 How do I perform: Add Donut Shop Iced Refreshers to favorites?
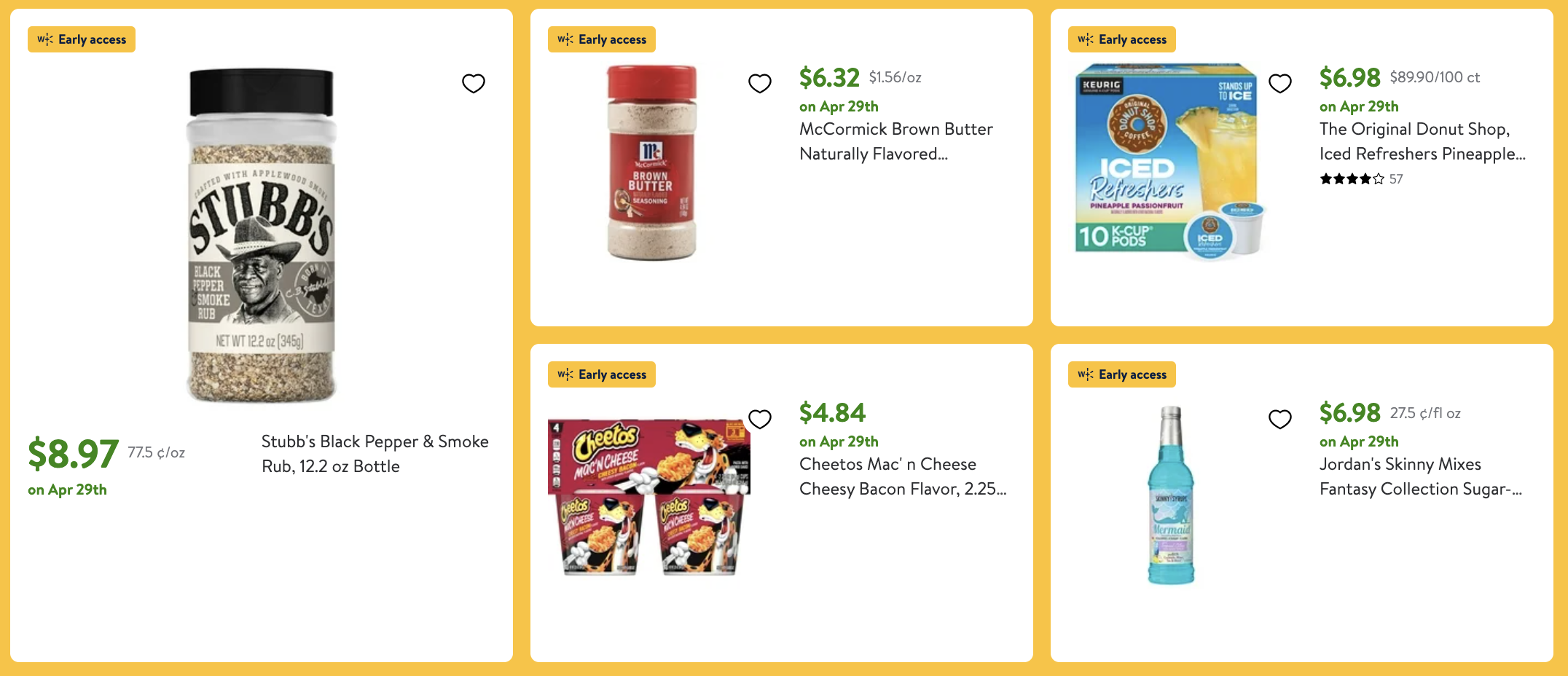(1280, 84)
